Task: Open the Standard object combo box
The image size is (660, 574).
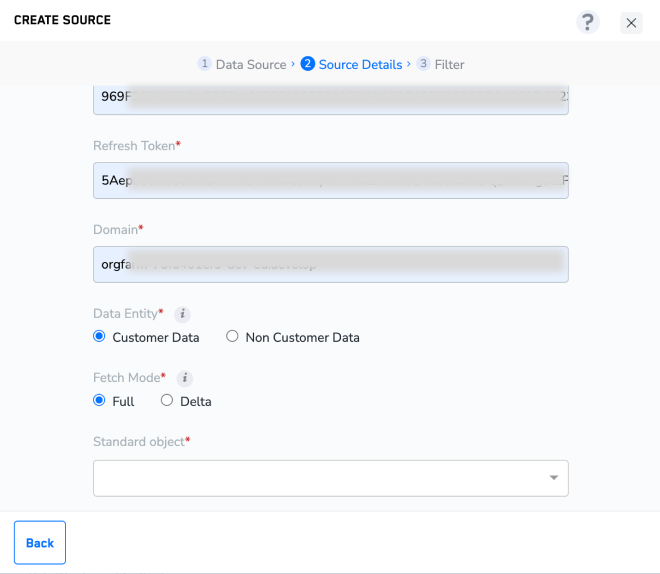Action: pos(320,478)
